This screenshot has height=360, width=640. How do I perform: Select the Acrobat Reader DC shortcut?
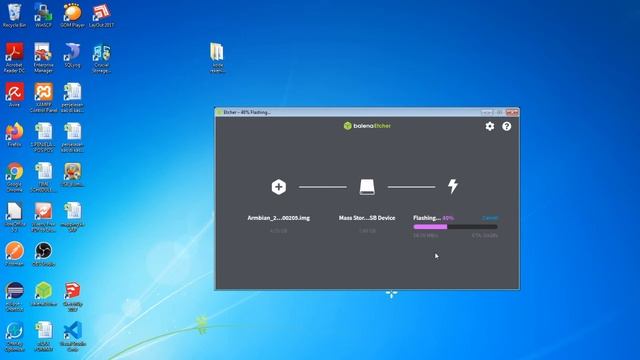(14, 58)
